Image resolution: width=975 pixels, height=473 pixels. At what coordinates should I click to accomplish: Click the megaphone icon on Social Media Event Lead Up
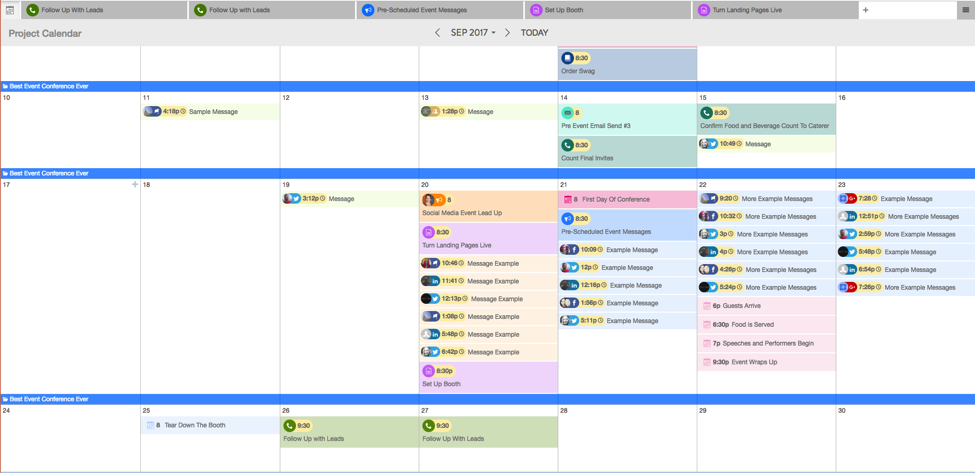point(439,200)
